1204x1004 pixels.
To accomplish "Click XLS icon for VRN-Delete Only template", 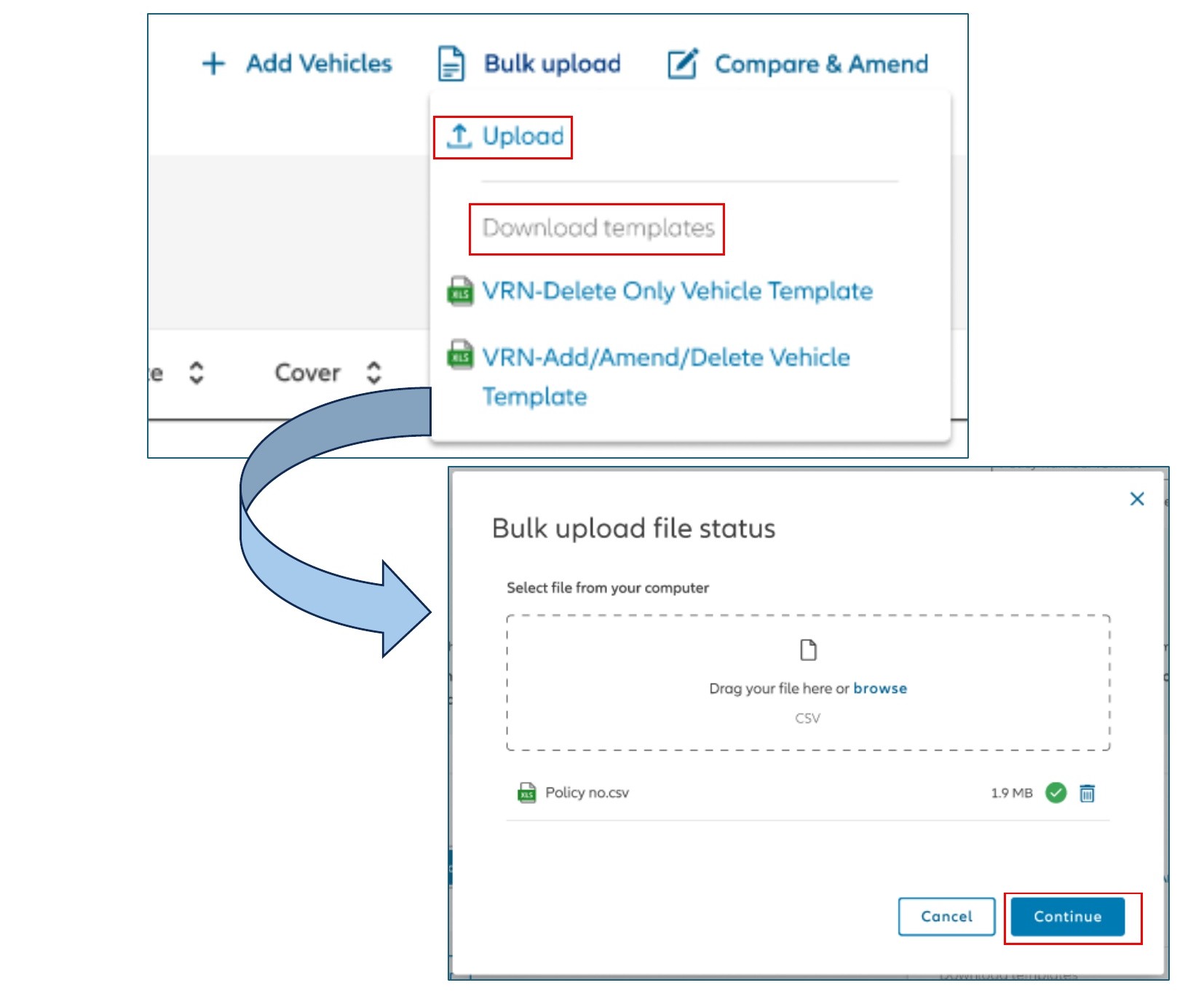I will click(460, 291).
